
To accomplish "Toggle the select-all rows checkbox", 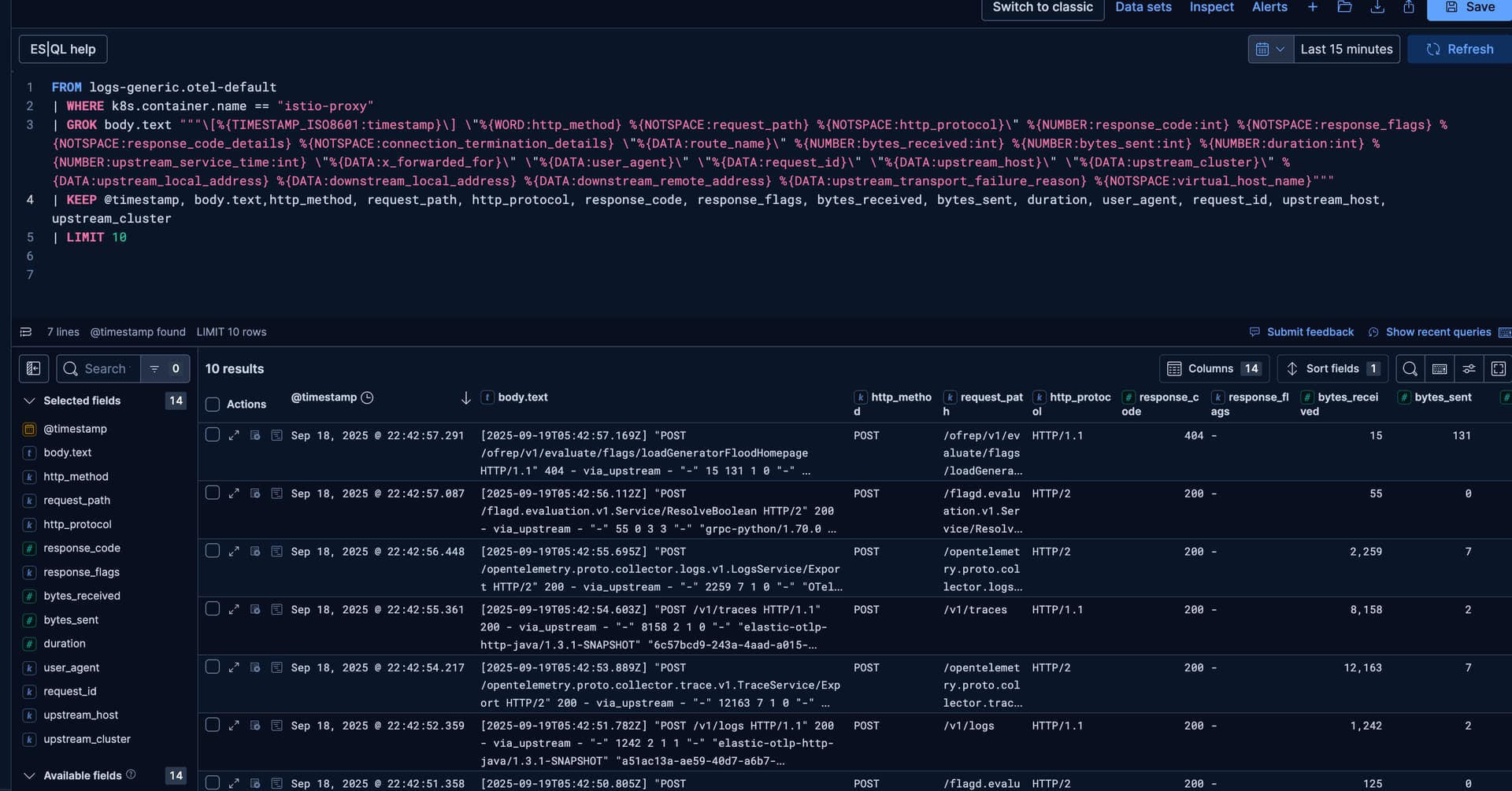I will (213, 404).
